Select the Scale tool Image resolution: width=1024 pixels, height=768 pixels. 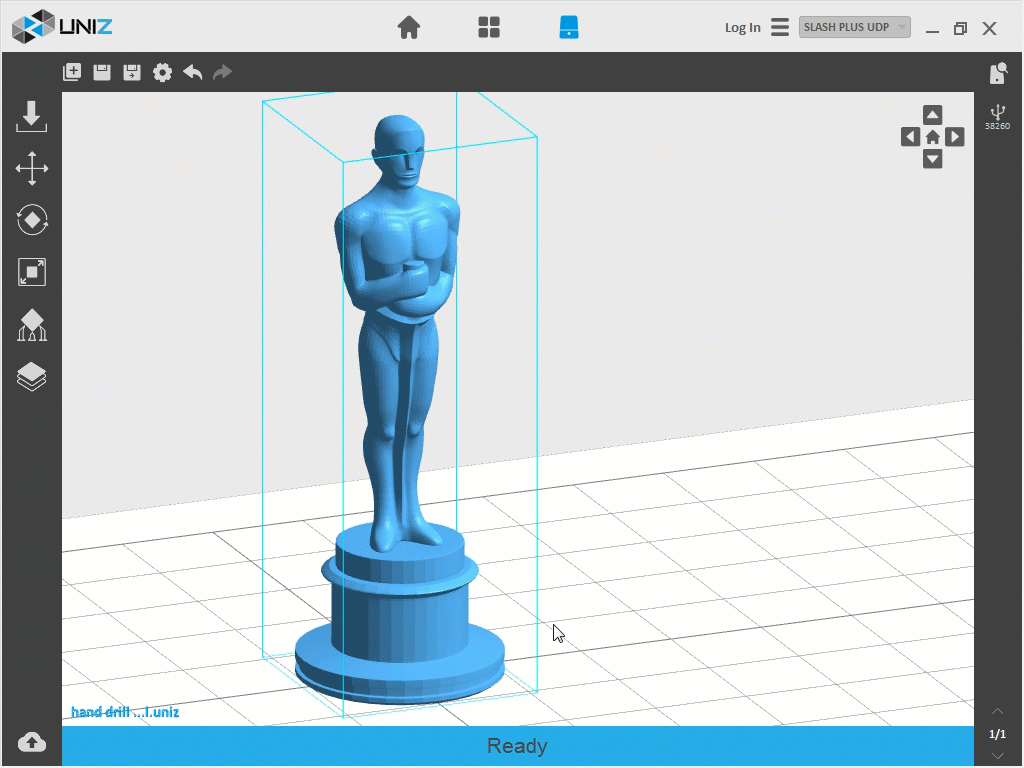(x=31, y=272)
